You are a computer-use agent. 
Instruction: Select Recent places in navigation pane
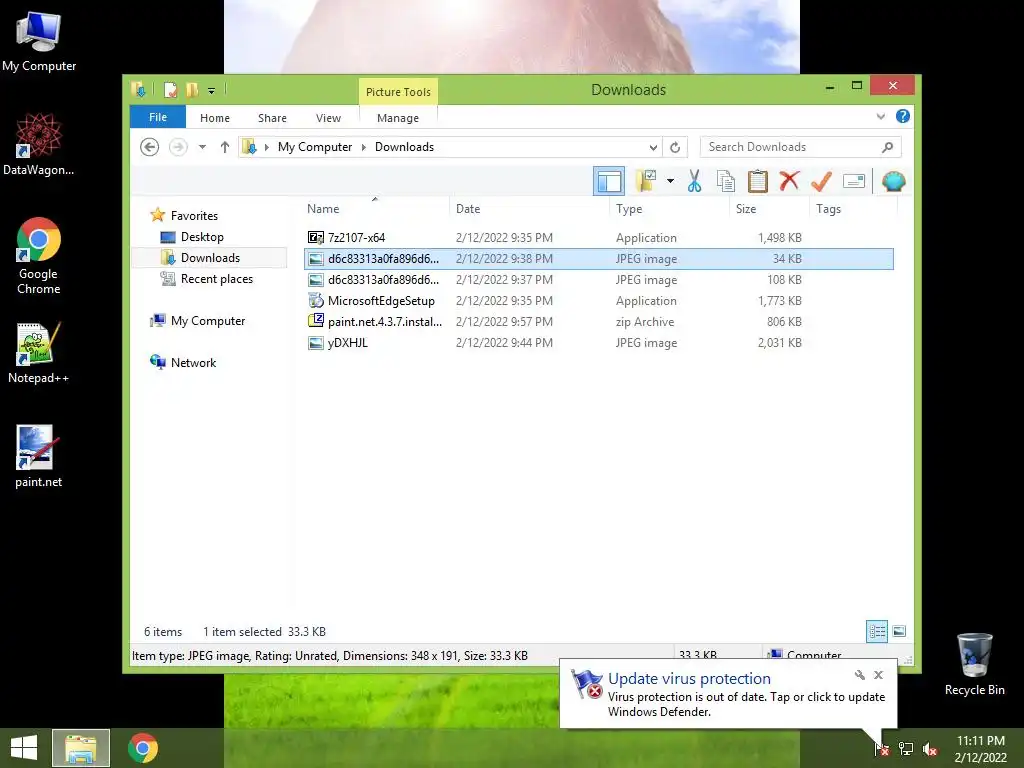click(216, 279)
